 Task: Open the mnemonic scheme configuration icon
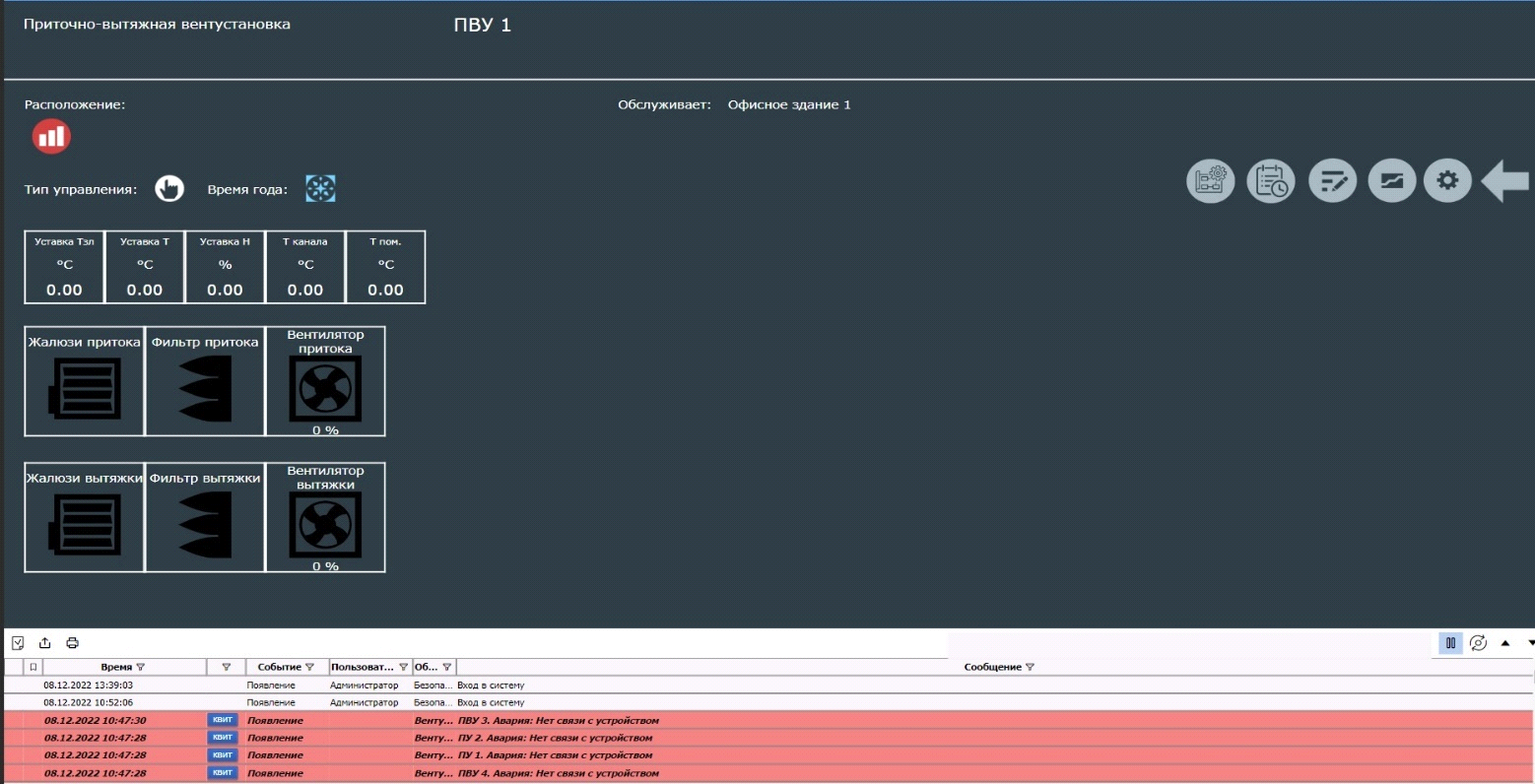coord(1210,180)
